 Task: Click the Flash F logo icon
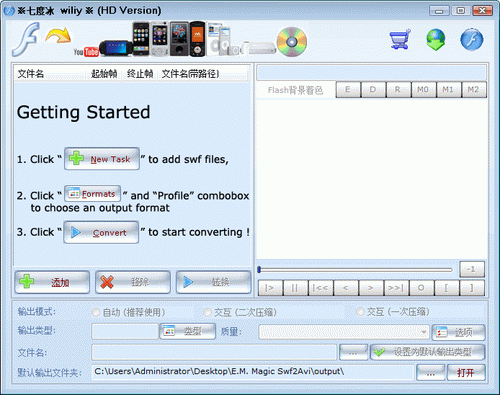(26, 39)
